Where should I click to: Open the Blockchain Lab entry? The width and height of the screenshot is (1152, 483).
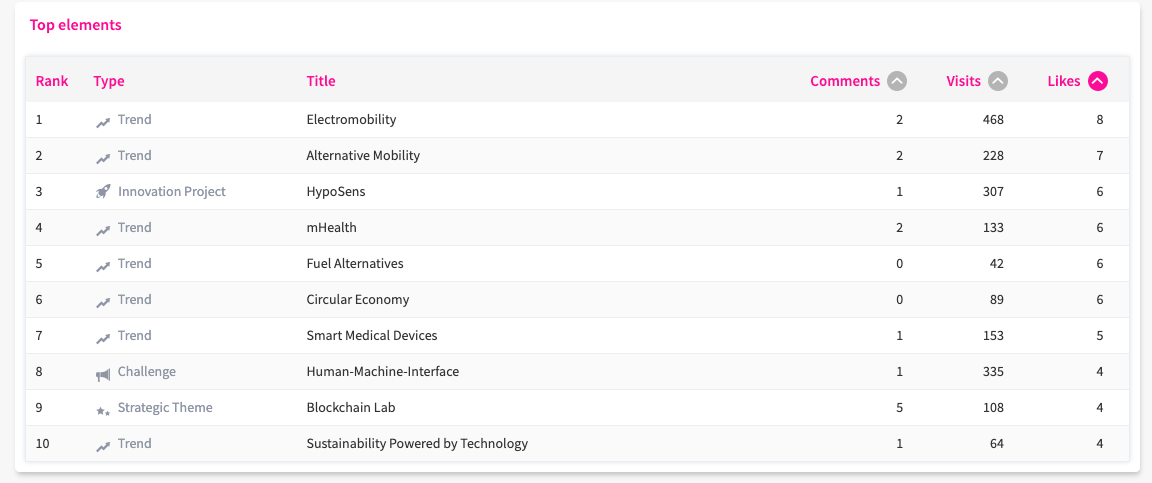[344, 408]
